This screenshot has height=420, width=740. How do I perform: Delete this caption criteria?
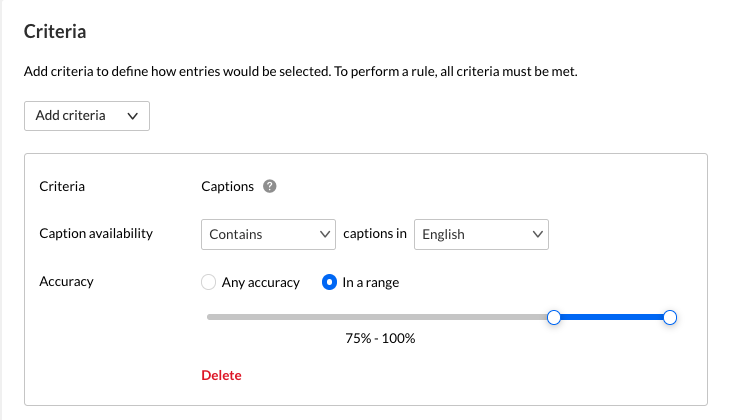221,375
